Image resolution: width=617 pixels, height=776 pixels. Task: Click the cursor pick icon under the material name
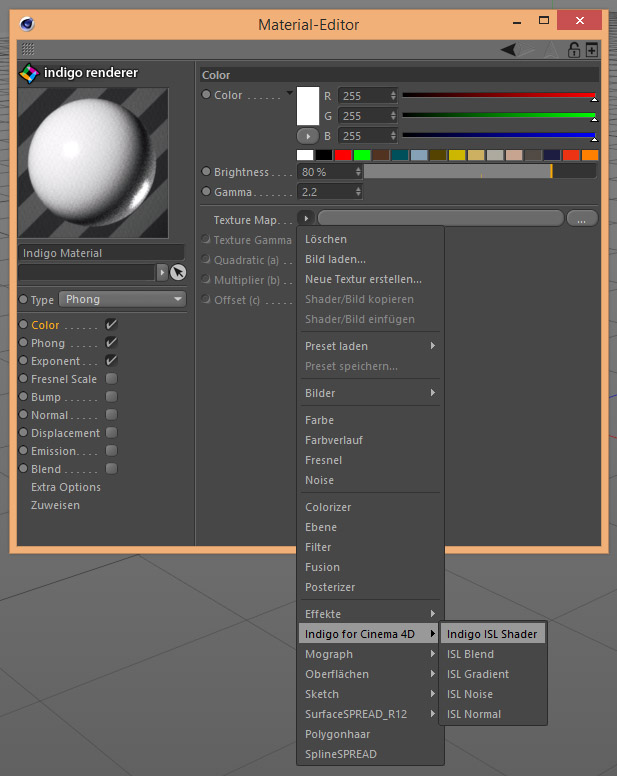pyautogui.click(x=178, y=272)
